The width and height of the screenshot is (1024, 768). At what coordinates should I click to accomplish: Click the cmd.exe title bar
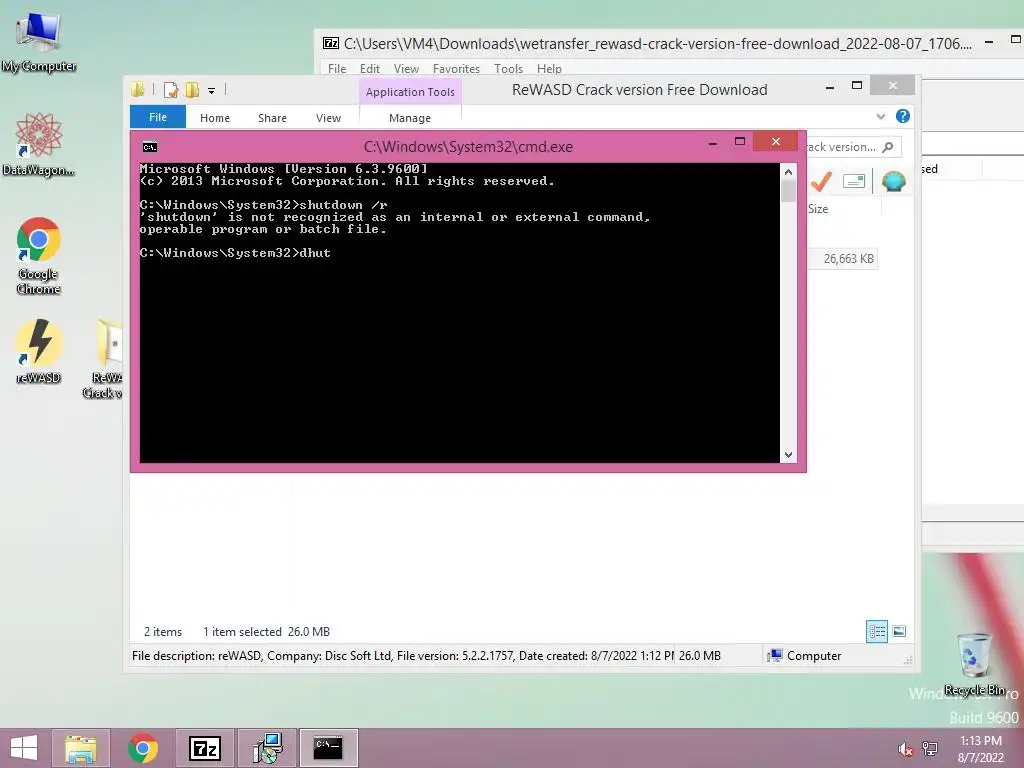tap(468, 147)
